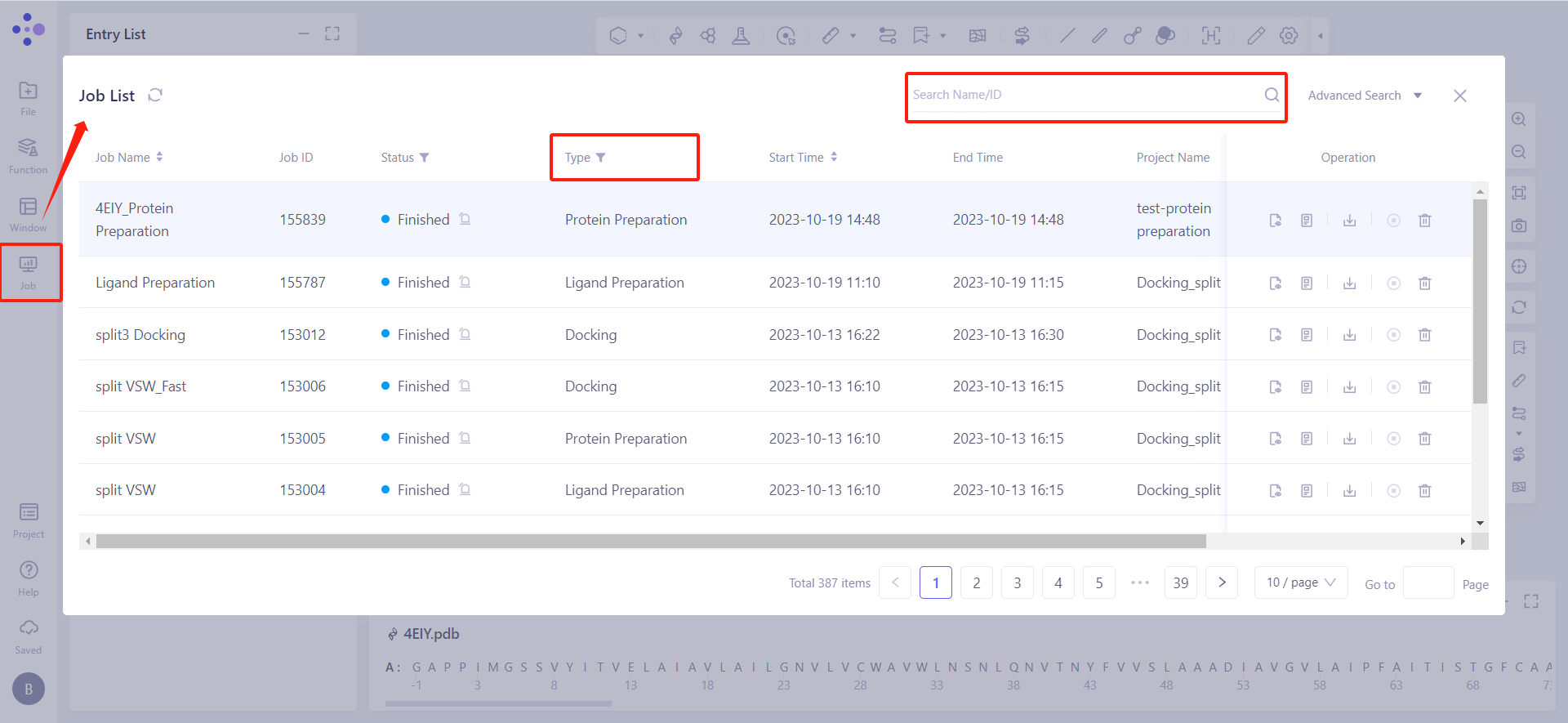This screenshot has width=1568, height=723.
Task: Open the Job panel in sidebar
Action: (29, 272)
